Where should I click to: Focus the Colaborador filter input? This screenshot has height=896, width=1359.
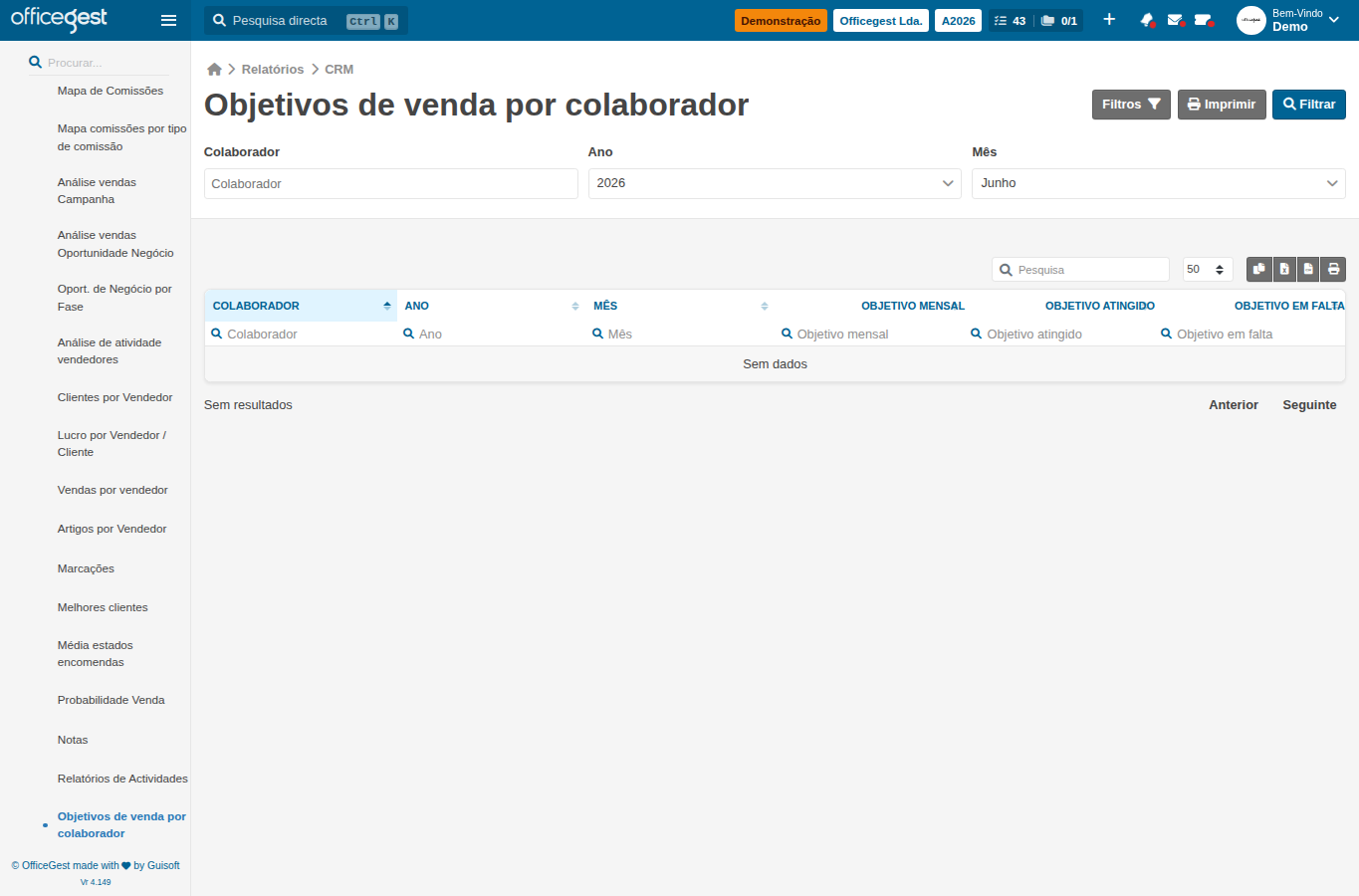click(391, 184)
